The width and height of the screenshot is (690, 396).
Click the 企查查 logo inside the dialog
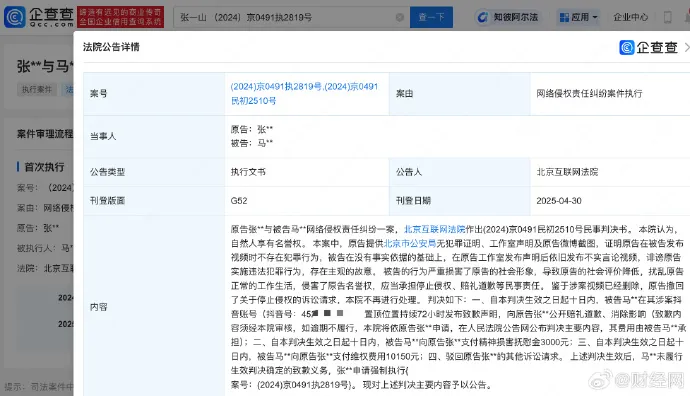pyautogui.click(x=648, y=47)
